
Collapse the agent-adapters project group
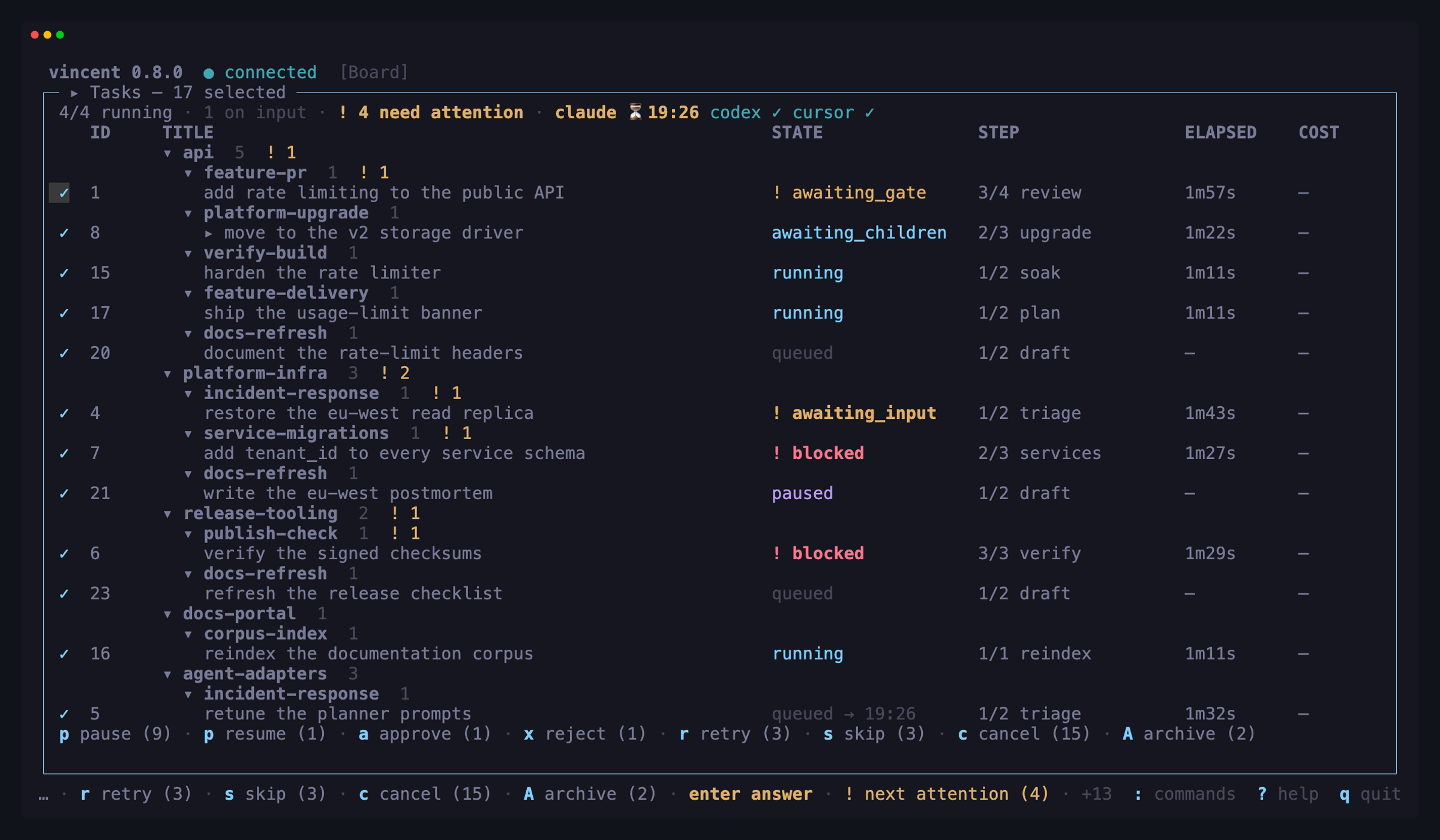[x=168, y=674]
